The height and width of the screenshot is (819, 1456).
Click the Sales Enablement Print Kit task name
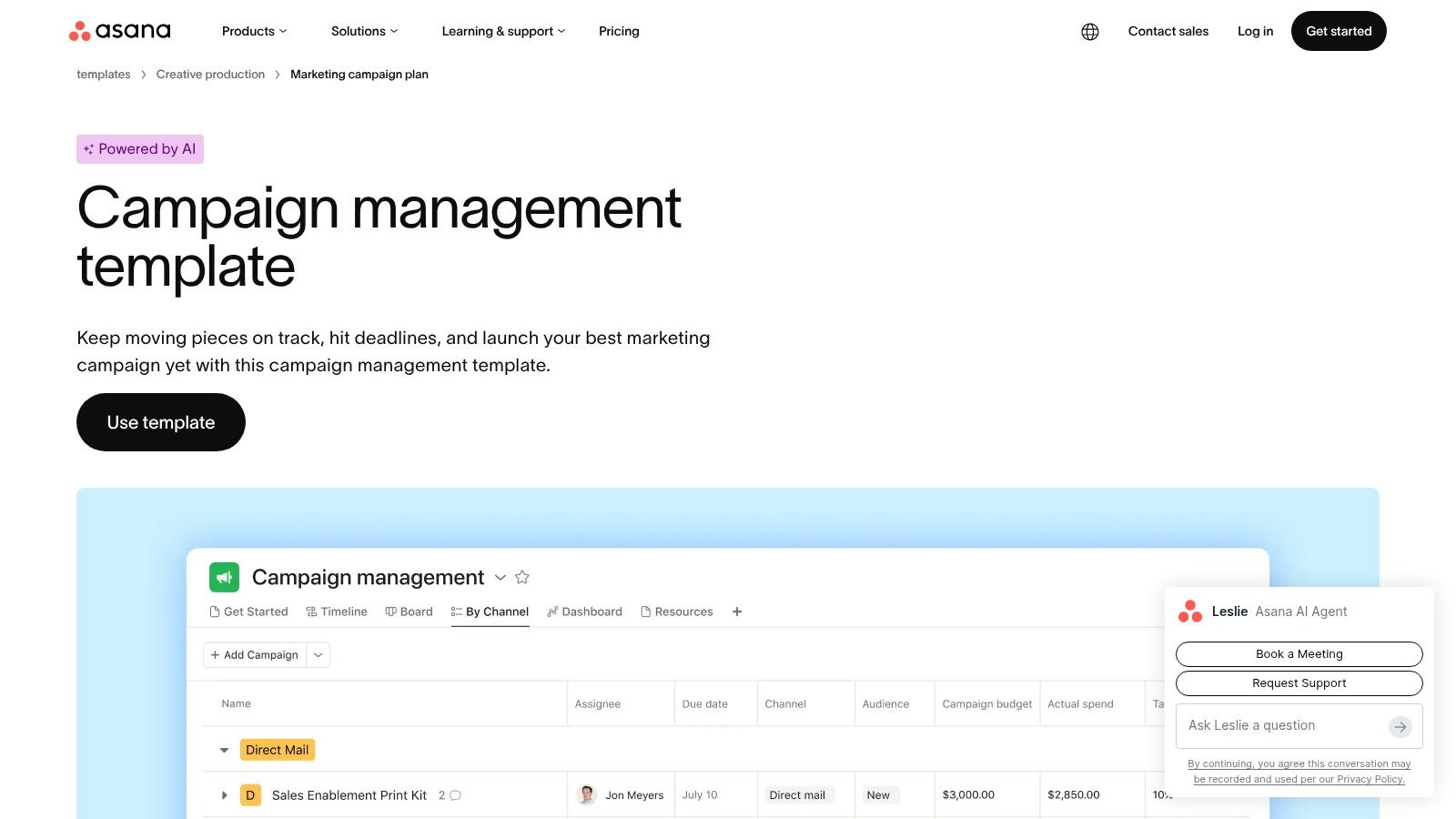(349, 795)
